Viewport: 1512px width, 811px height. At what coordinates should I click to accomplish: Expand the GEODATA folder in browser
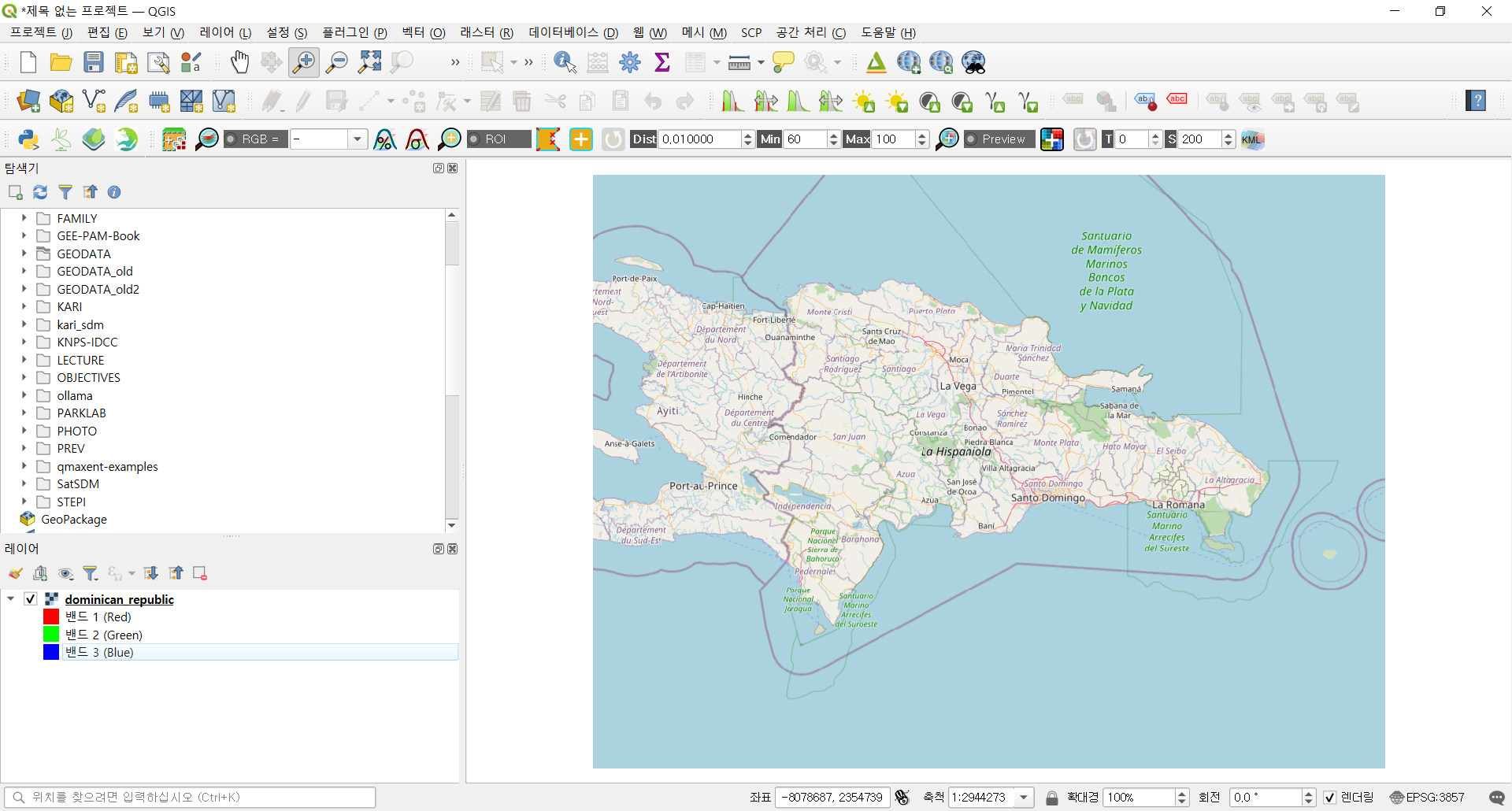(24, 254)
